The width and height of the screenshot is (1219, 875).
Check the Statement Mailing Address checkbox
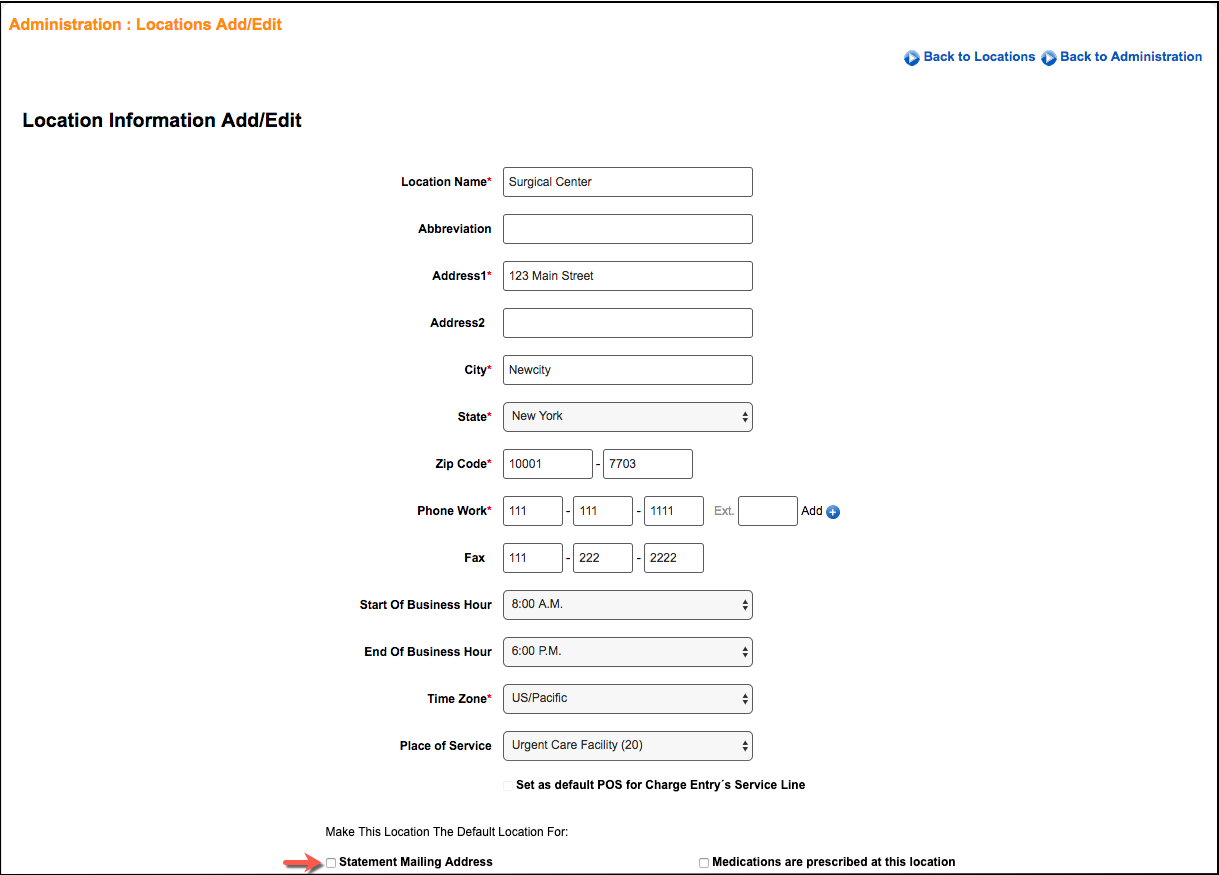(x=331, y=863)
